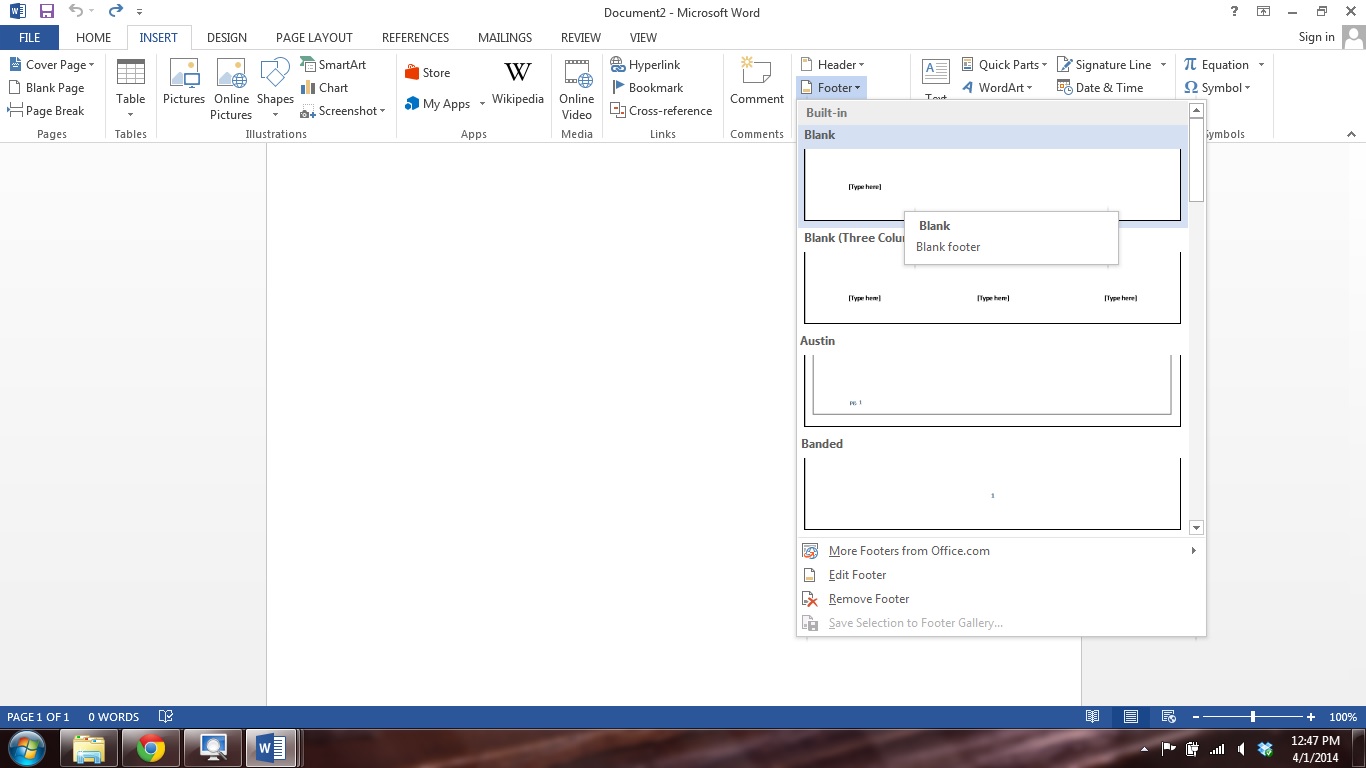The image size is (1366, 768).
Task: Switch to Read Mode view
Action: 1093,717
